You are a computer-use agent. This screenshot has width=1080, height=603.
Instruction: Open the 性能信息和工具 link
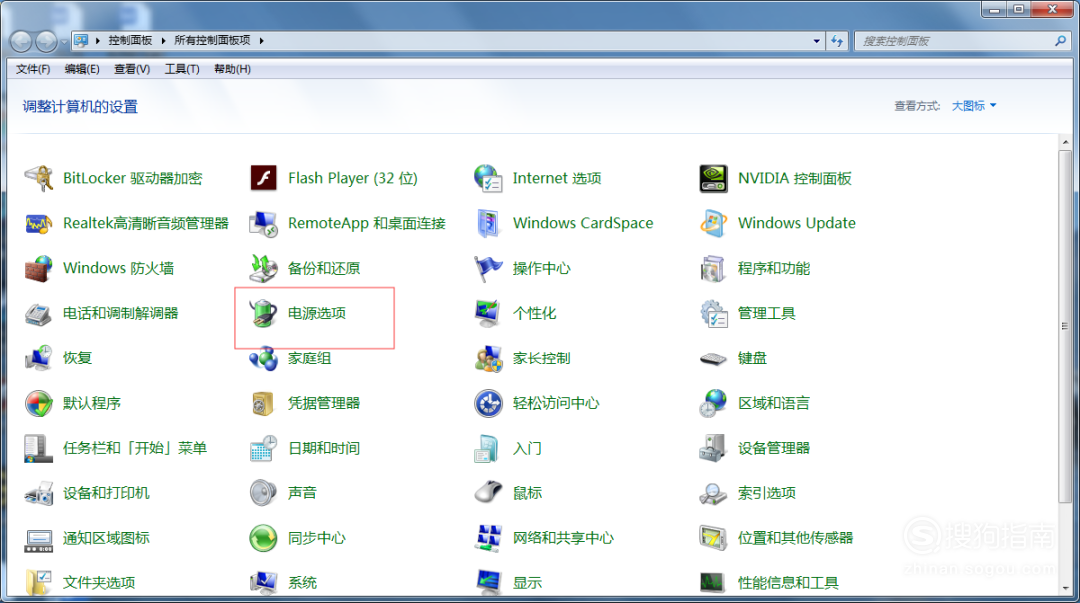788,583
